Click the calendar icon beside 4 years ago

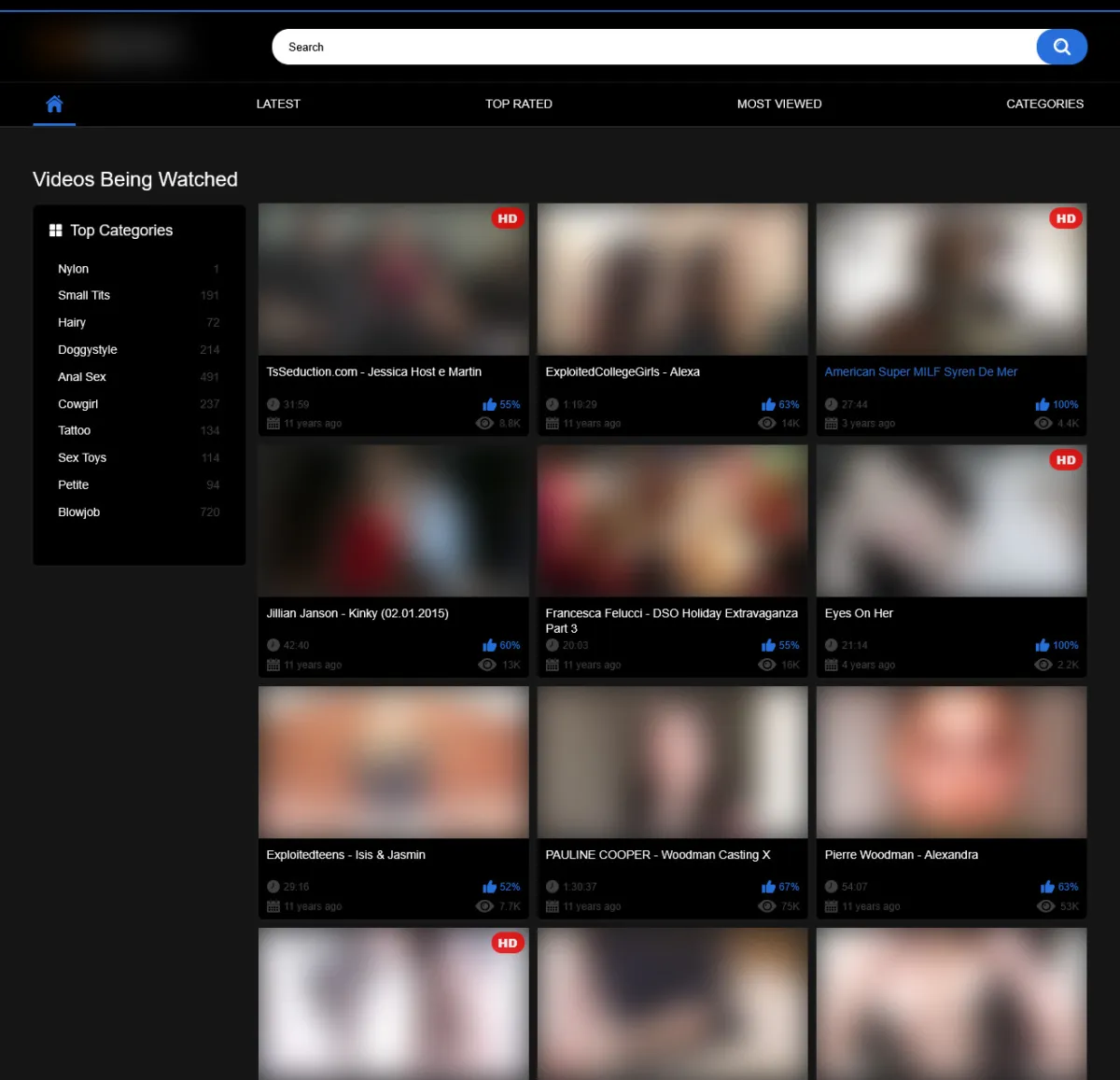tap(831, 665)
